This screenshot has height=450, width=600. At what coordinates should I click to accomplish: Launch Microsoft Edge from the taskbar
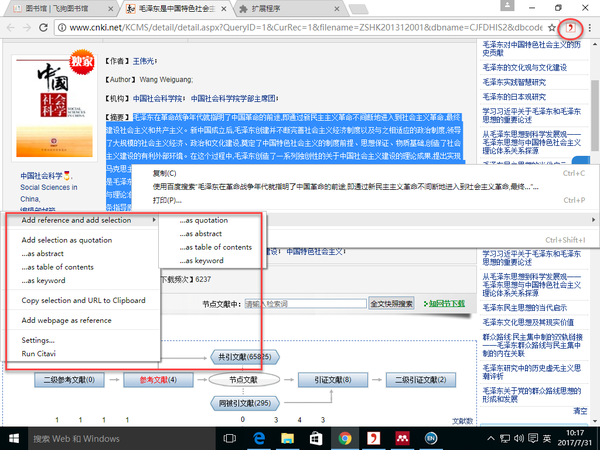coord(259,439)
